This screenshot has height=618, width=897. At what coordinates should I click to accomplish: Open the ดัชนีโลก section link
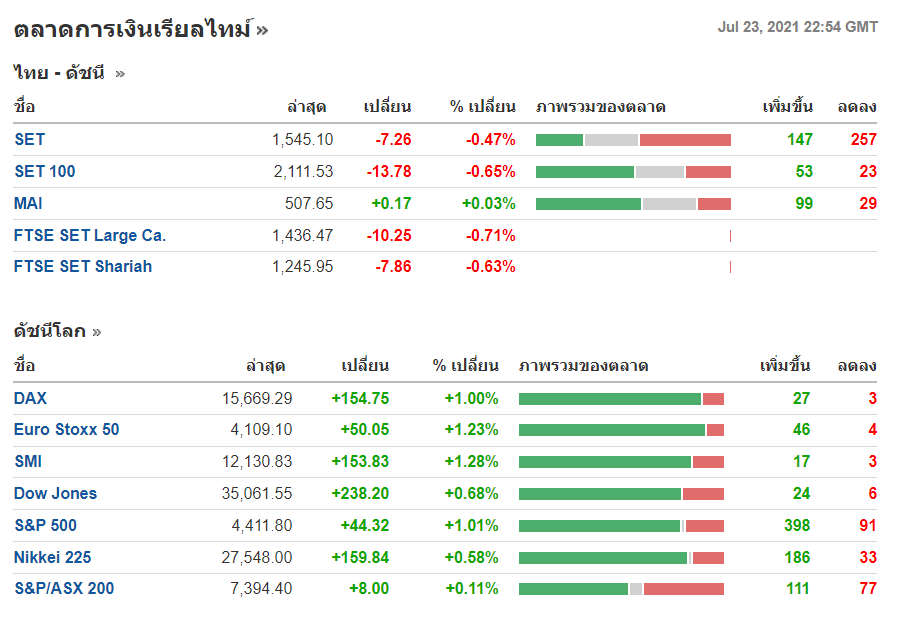pyautogui.click(x=57, y=331)
